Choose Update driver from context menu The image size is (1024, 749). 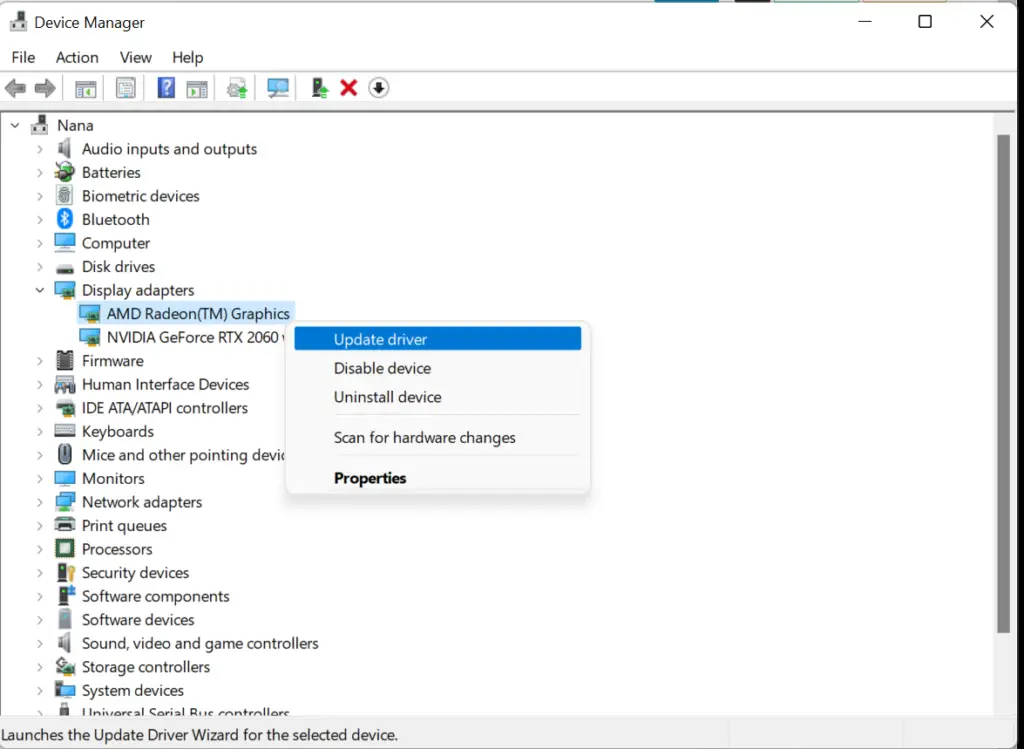pos(438,339)
